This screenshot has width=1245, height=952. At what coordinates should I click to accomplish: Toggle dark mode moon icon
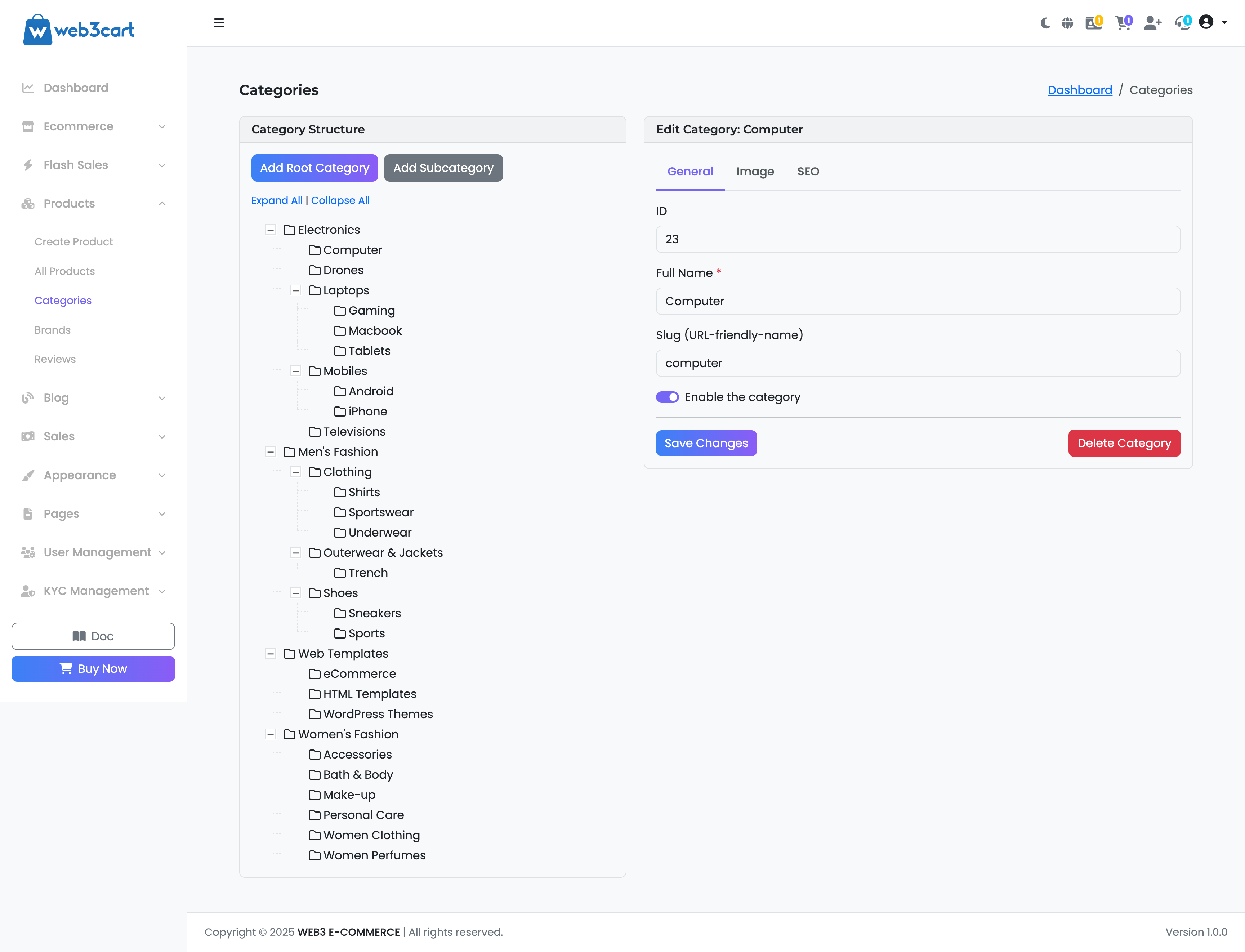(x=1045, y=23)
